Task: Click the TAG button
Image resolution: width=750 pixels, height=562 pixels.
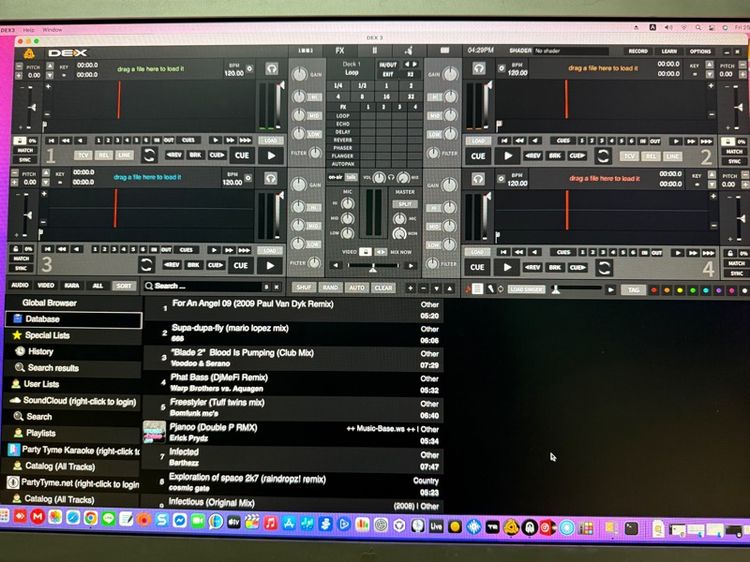Action: pos(633,290)
